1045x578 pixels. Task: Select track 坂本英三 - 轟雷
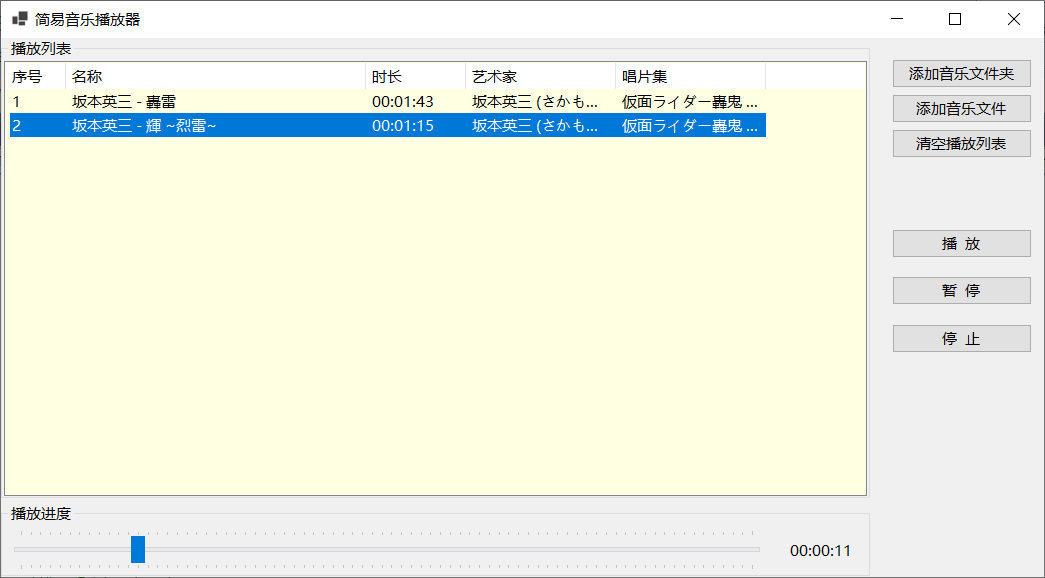[124, 102]
